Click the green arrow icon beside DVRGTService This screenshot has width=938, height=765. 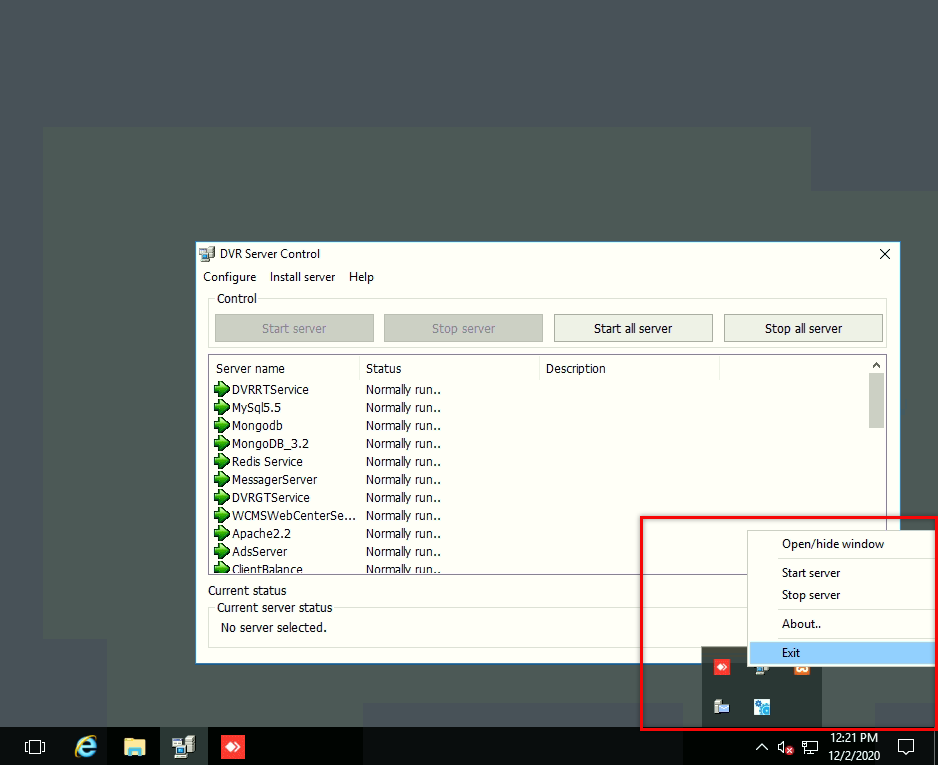tap(222, 497)
